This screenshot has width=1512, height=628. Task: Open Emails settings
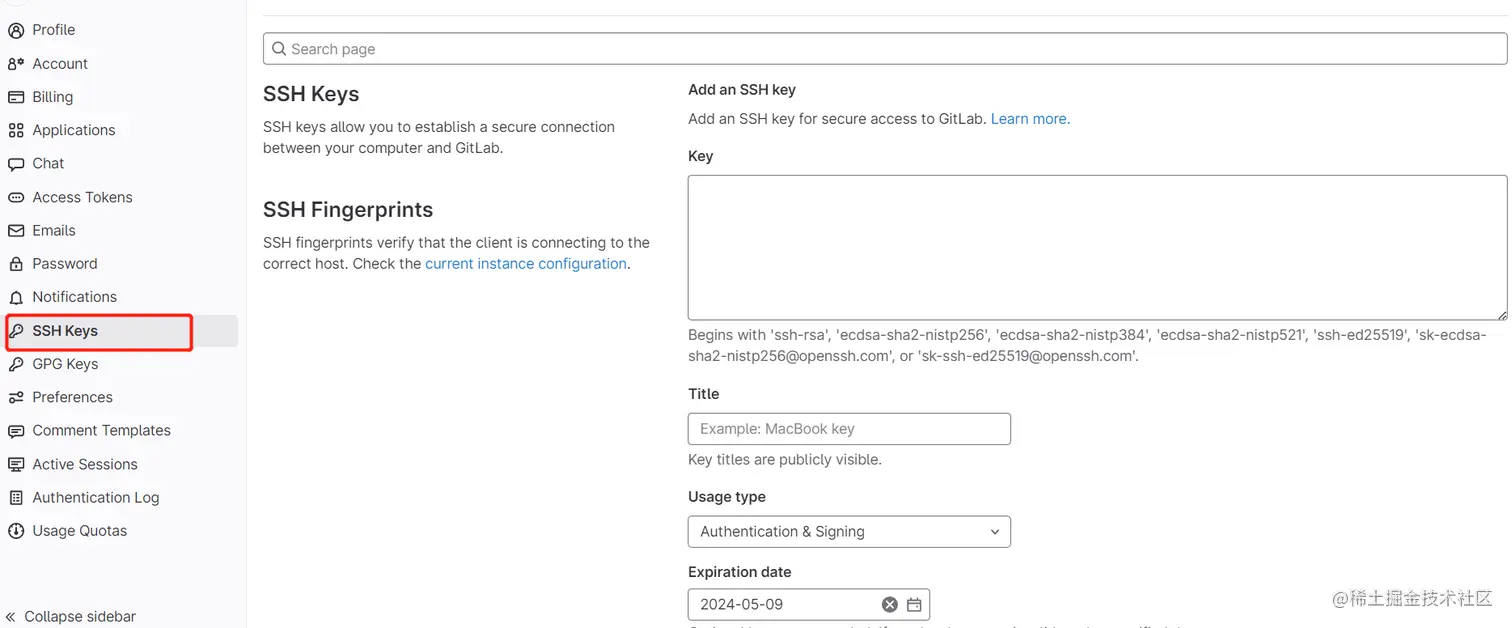54,230
